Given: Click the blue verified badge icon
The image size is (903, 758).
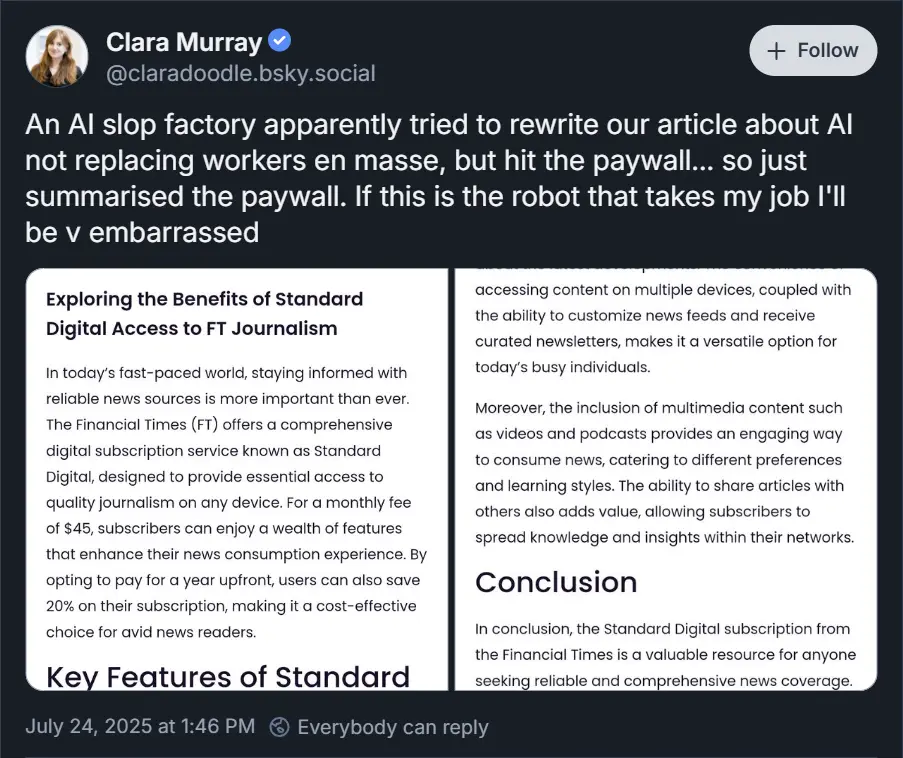Looking at the screenshot, I should click(x=281, y=42).
